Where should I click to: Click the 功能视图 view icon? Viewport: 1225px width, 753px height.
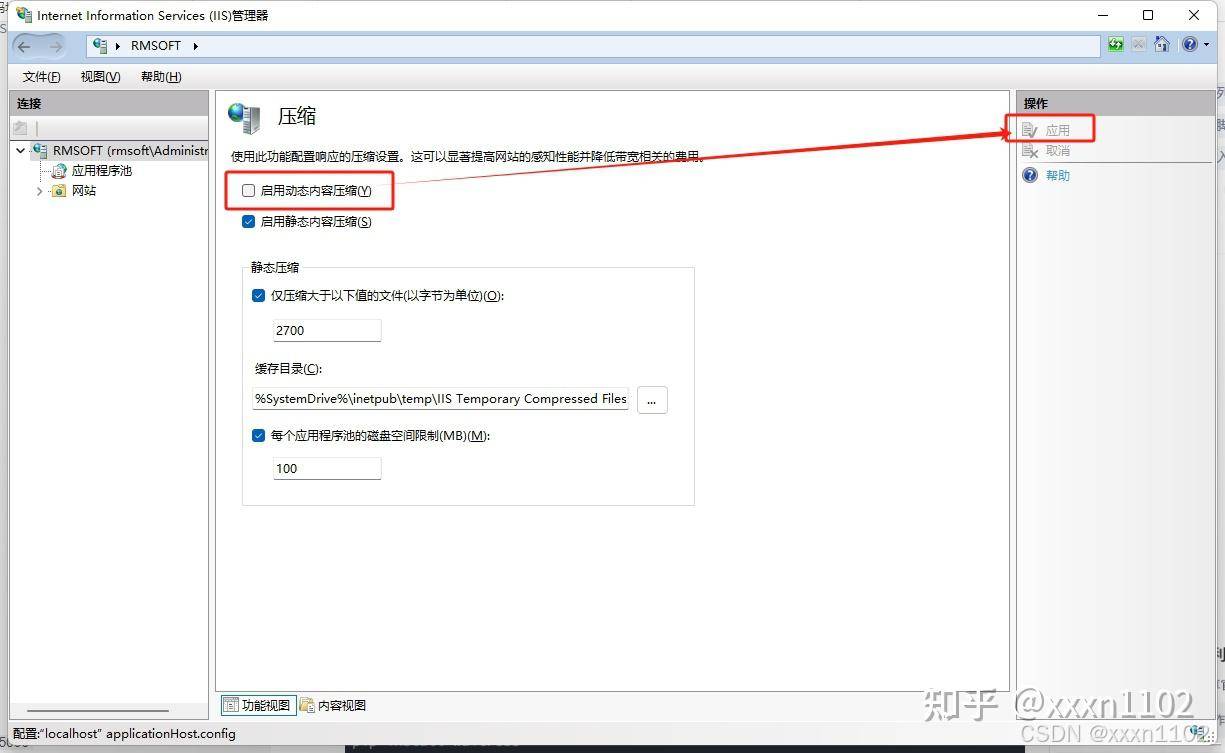coord(231,705)
